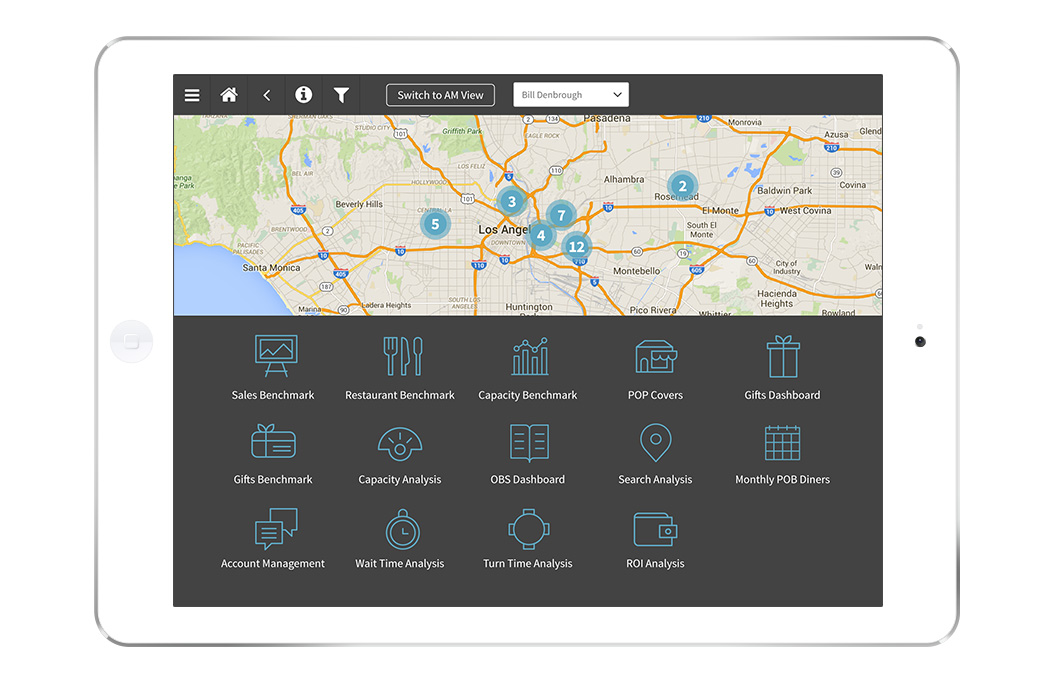The width and height of the screenshot is (1060, 690).
Task: Click the Beverly Hills label on map
Action: (x=359, y=204)
